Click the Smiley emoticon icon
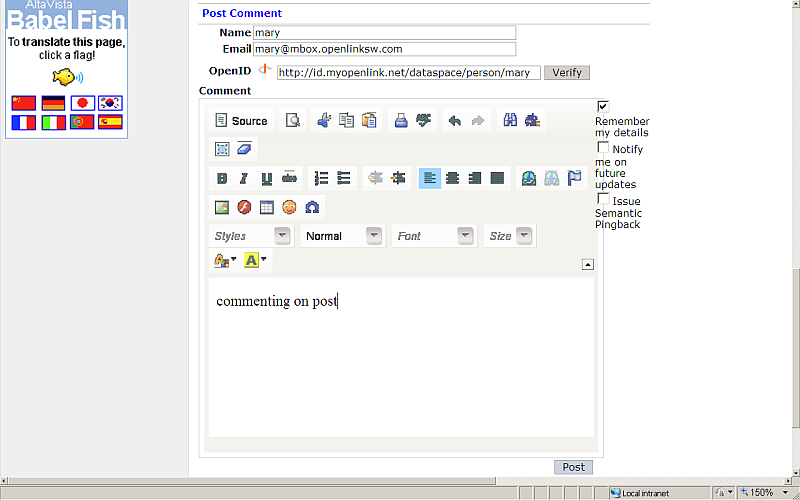 pos(289,207)
